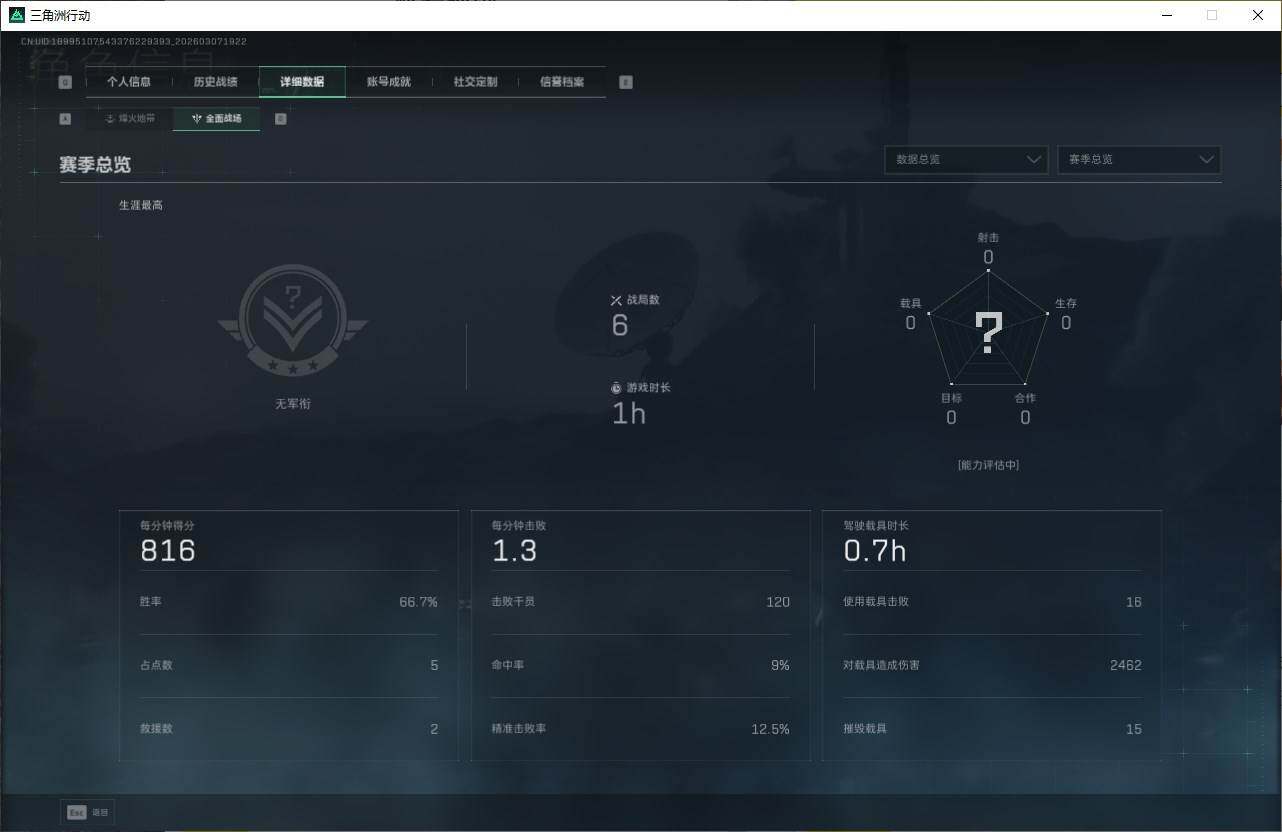Close the 三角洲行动 window
The width and height of the screenshot is (1282, 832).
coord(1257,15)
